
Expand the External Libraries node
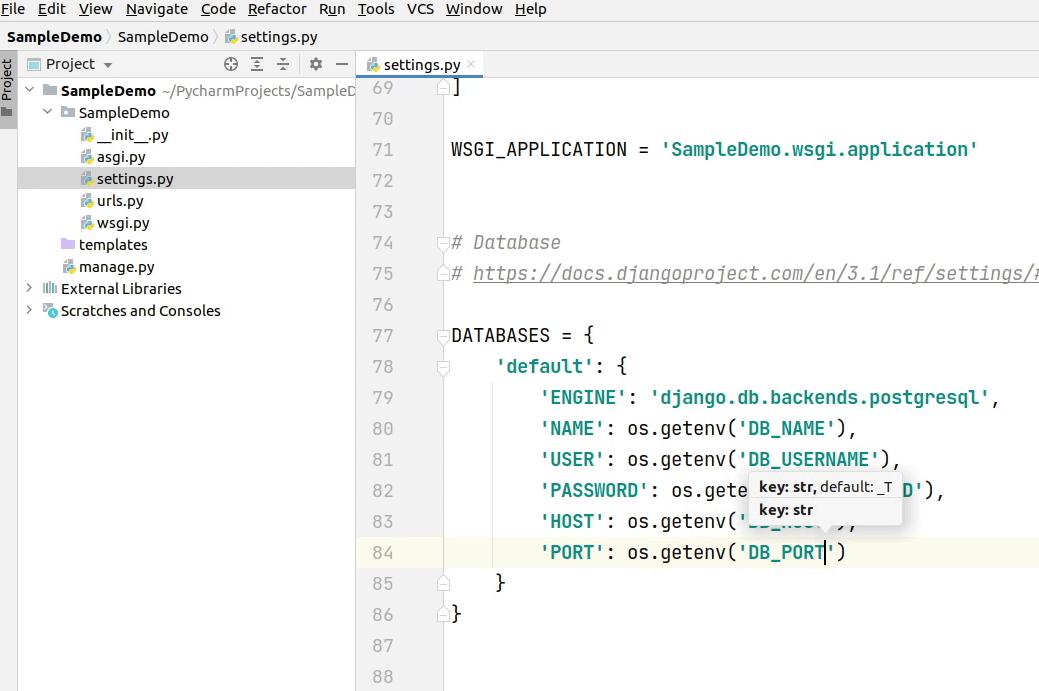(29, 289)
